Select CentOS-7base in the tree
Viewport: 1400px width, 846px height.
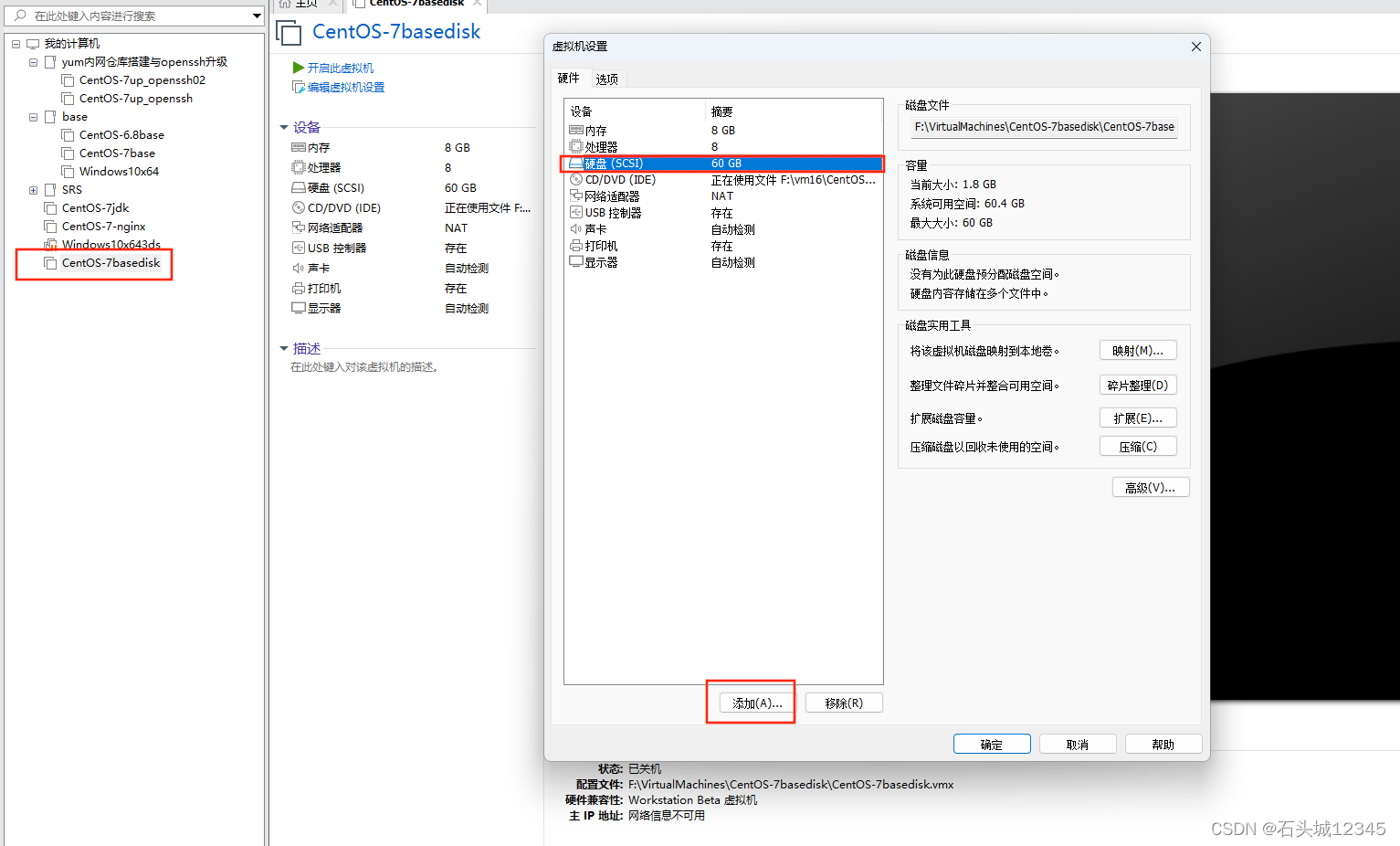coord(117,153)
